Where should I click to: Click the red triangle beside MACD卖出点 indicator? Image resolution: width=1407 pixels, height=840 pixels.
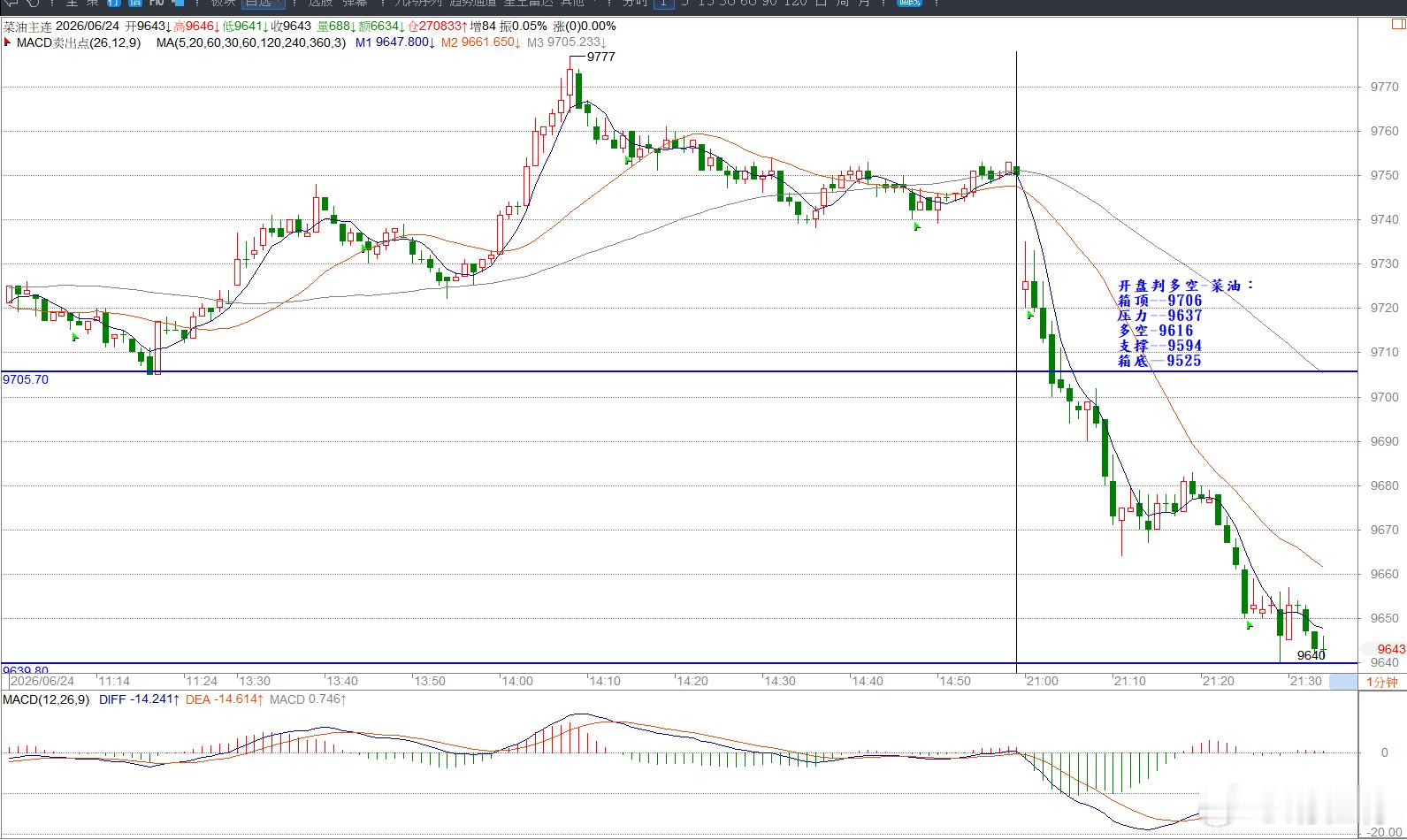click(x=8, y=42)
